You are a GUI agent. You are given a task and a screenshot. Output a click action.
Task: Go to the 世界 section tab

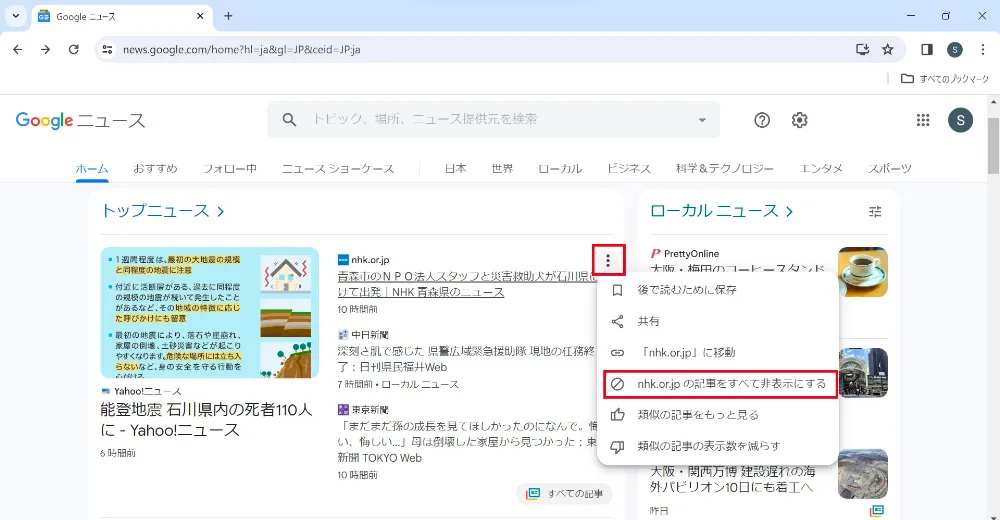(502, 168)
